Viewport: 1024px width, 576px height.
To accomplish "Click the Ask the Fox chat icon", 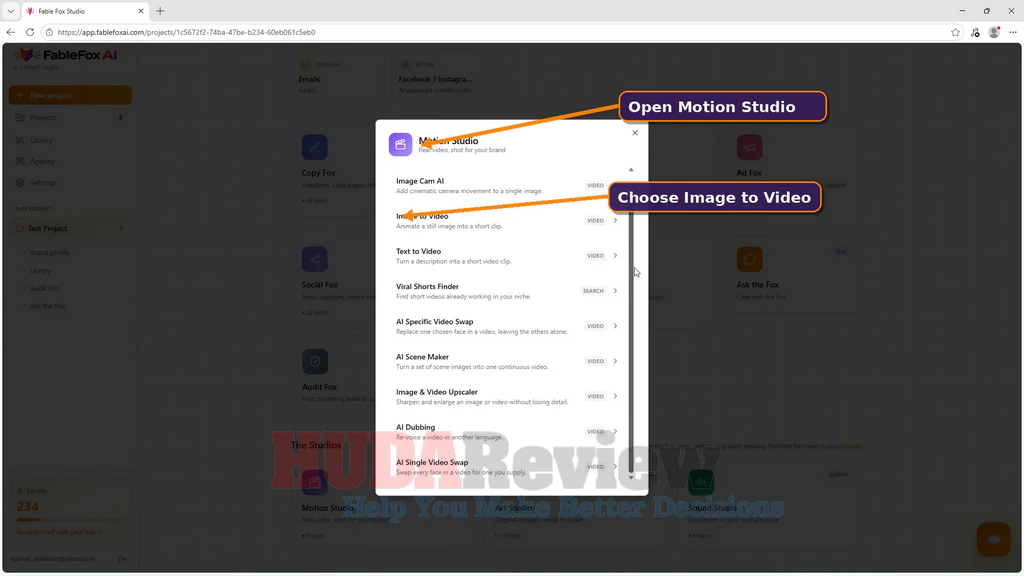I will click(750, 259).
